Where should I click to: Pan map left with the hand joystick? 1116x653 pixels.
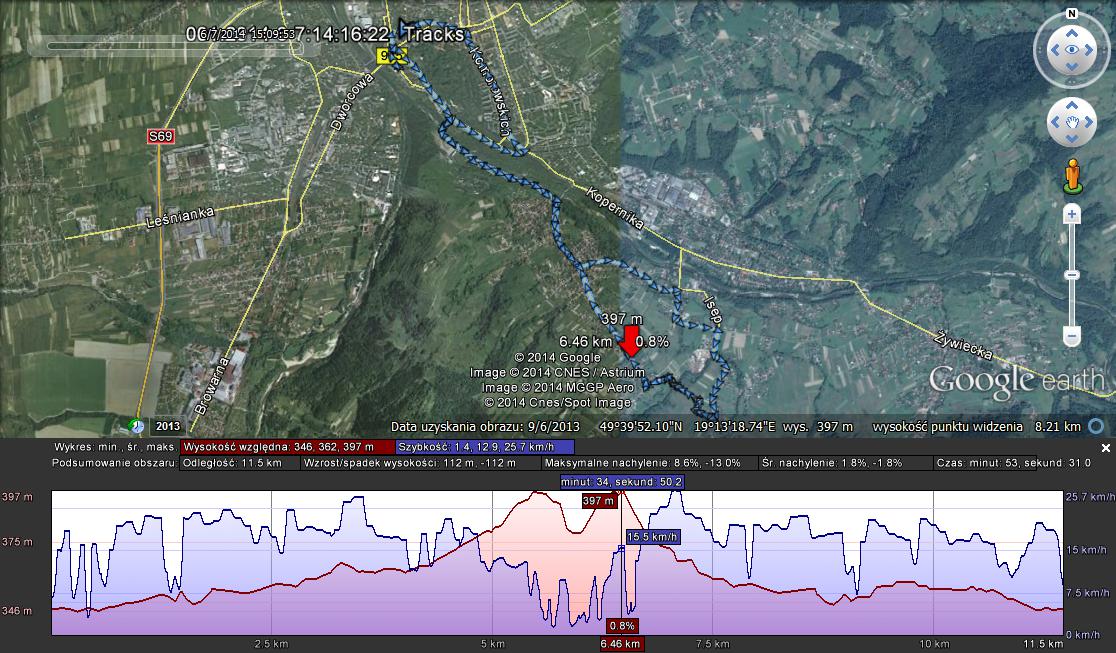pyautogui.click(x=1055, y=123)
